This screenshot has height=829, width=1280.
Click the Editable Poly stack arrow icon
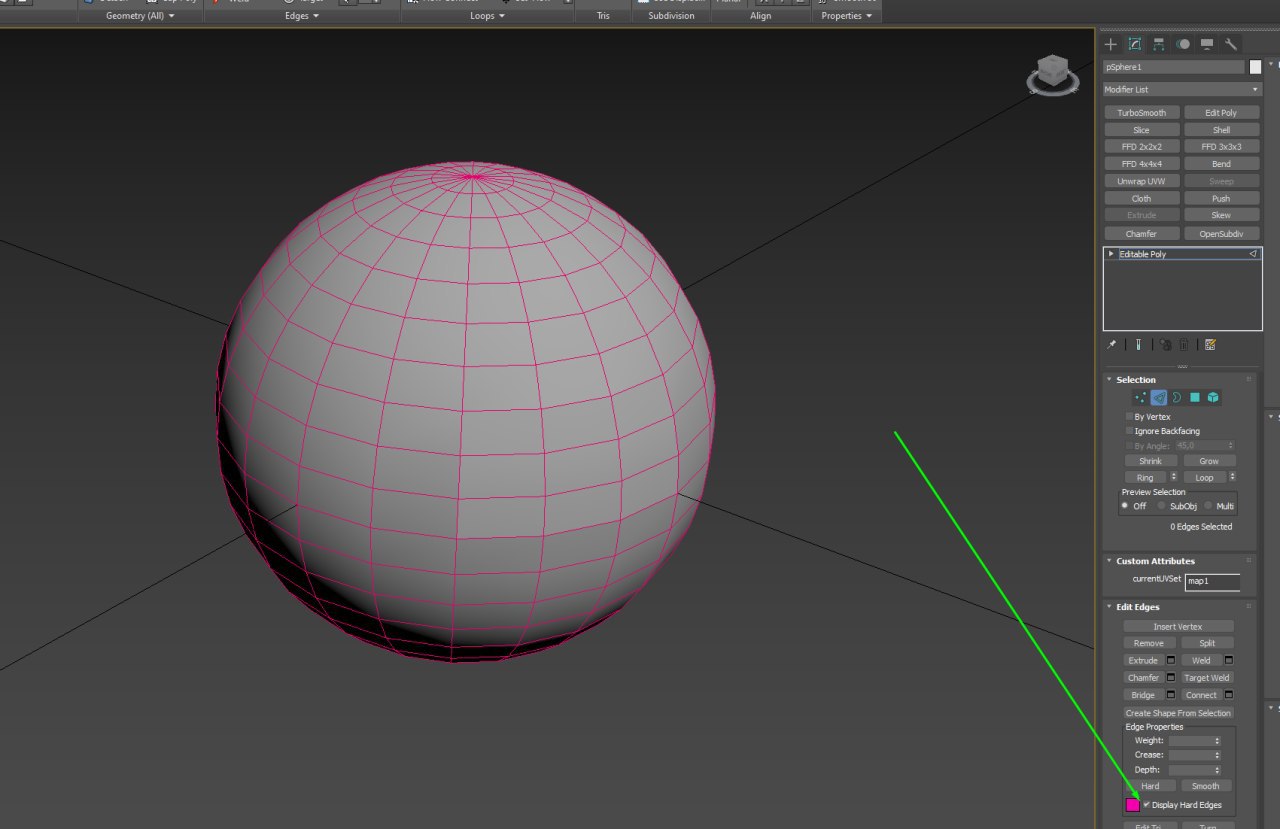[1253, 254]
